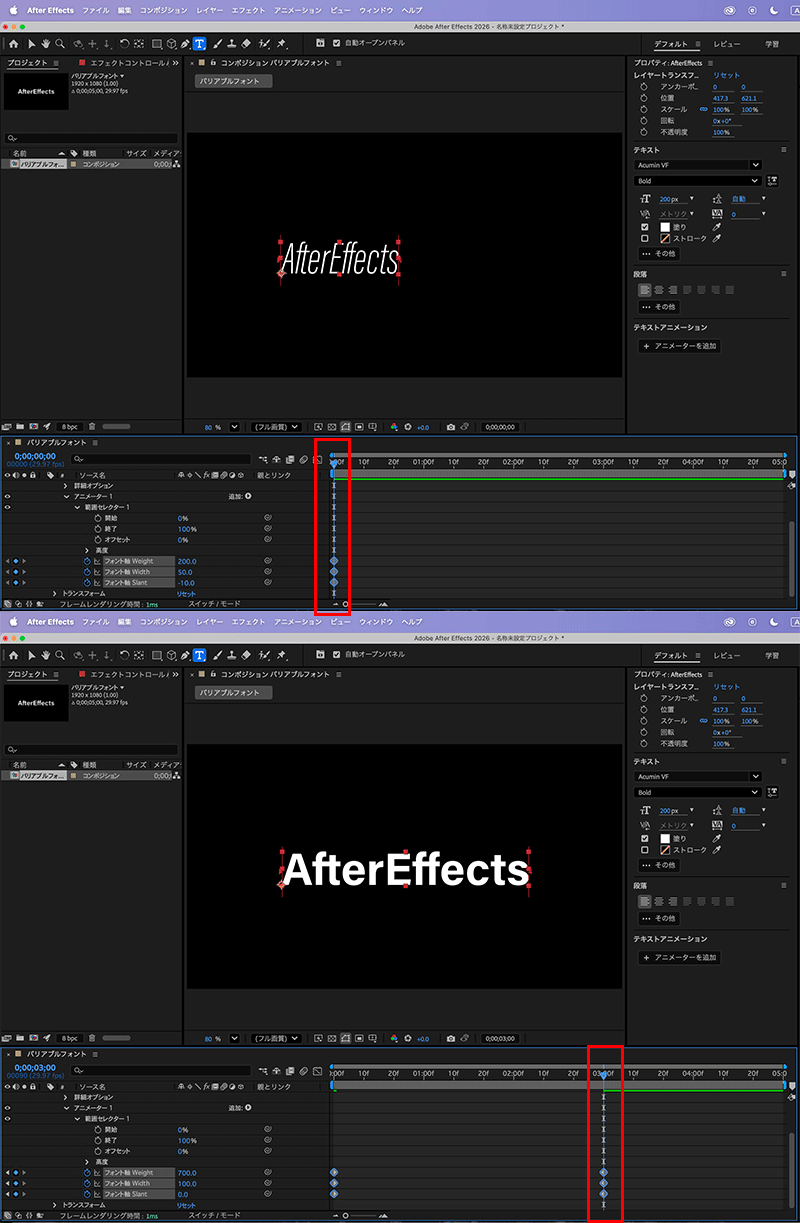Collapse the アニメーター 1 group in the upper timeline
Image resolution: width=800 pixels, height=1223 pixels.
point(67,496)
